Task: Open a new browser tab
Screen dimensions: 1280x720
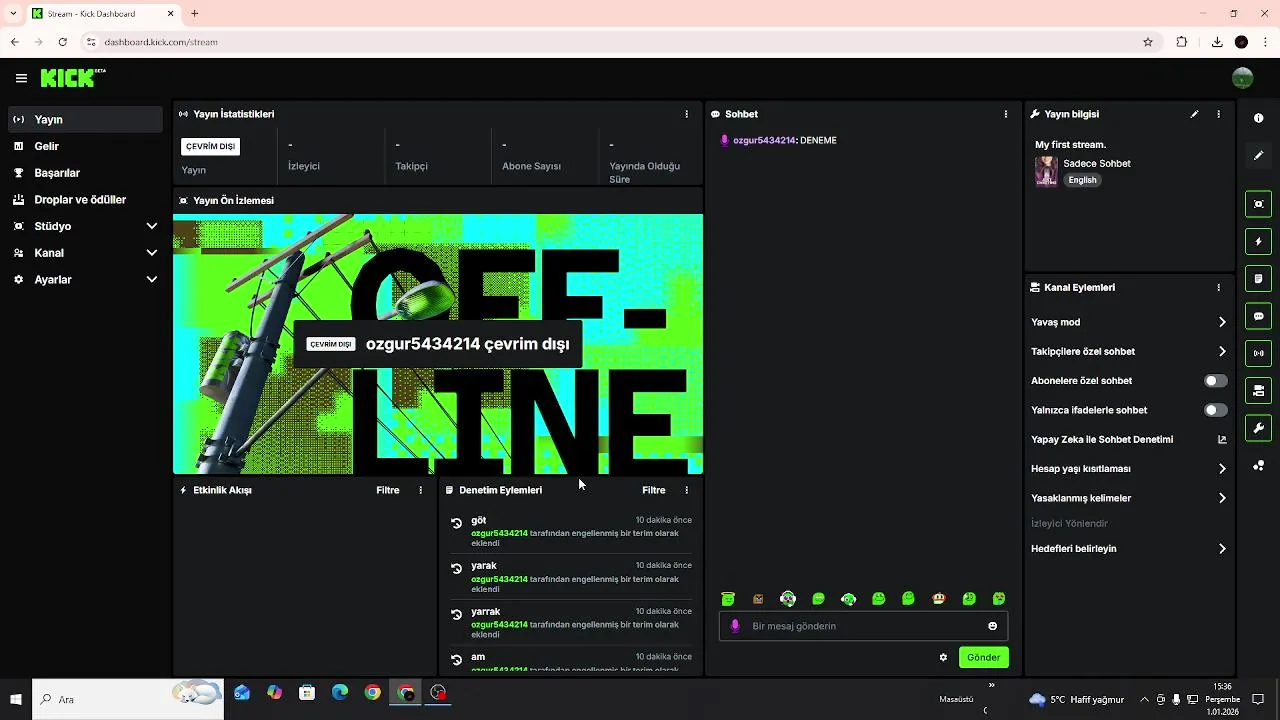Action: (x=194, y=13)
